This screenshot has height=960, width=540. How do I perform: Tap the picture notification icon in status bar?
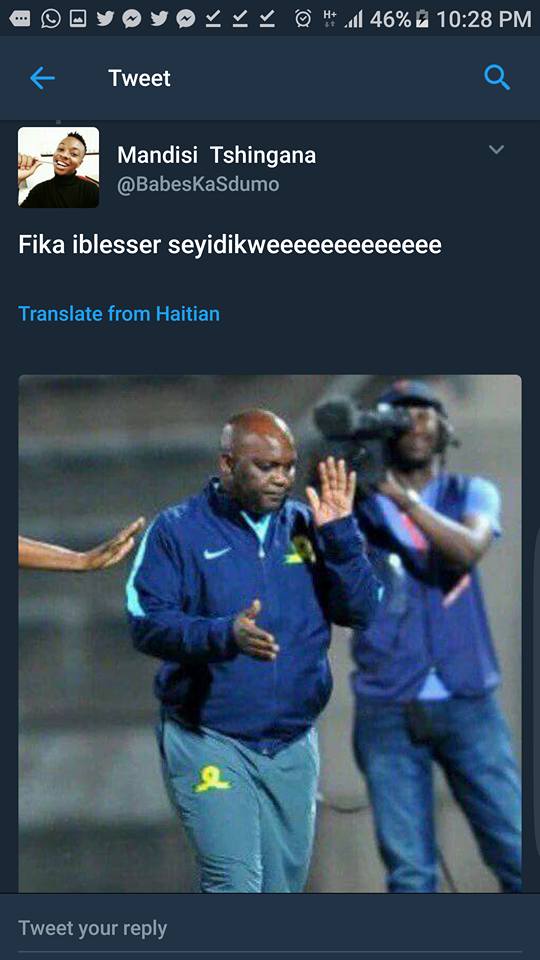tap(78, 19)
